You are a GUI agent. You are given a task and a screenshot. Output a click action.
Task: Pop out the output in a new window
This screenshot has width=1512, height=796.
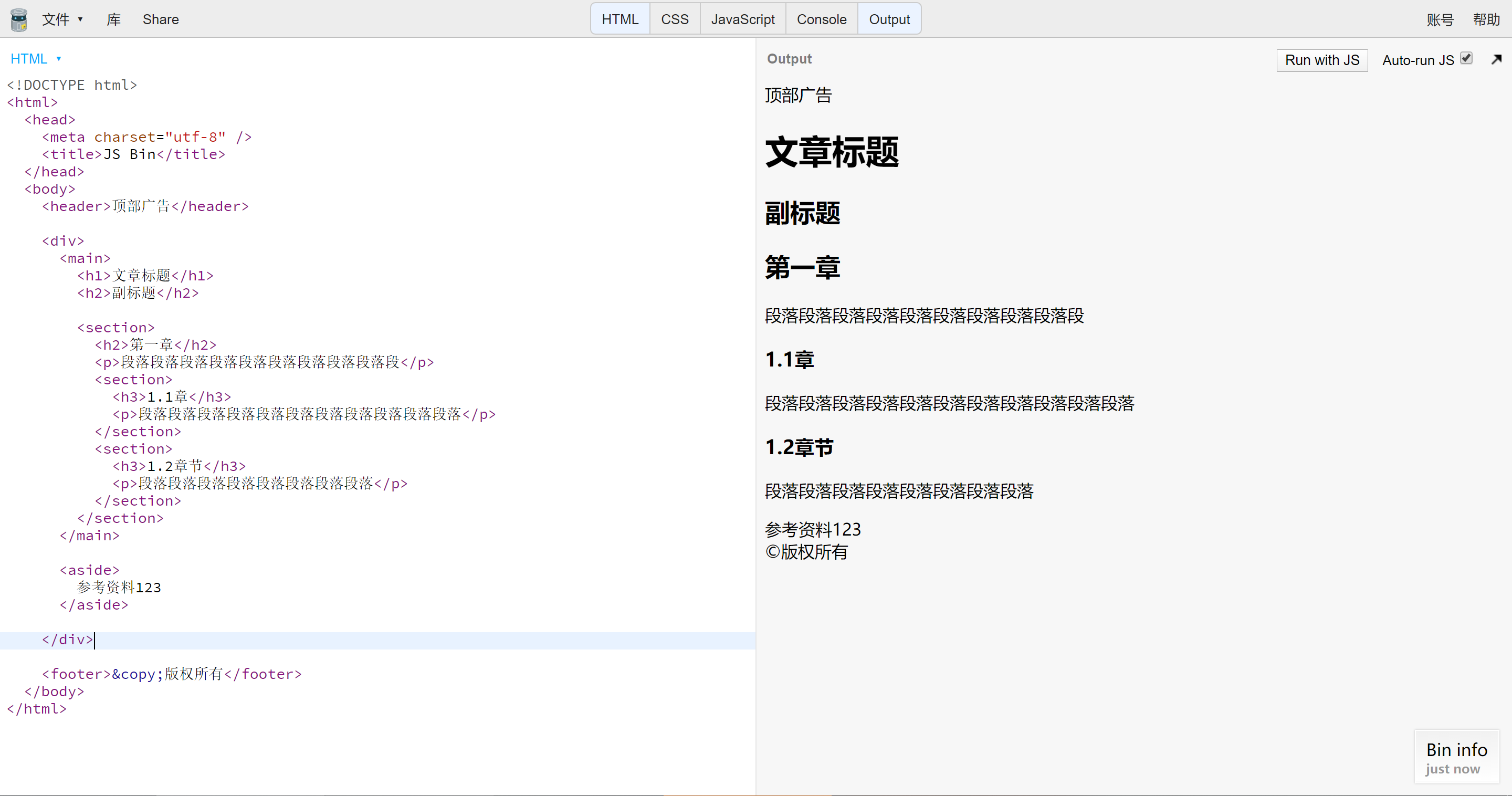[x=1496, y=59]
